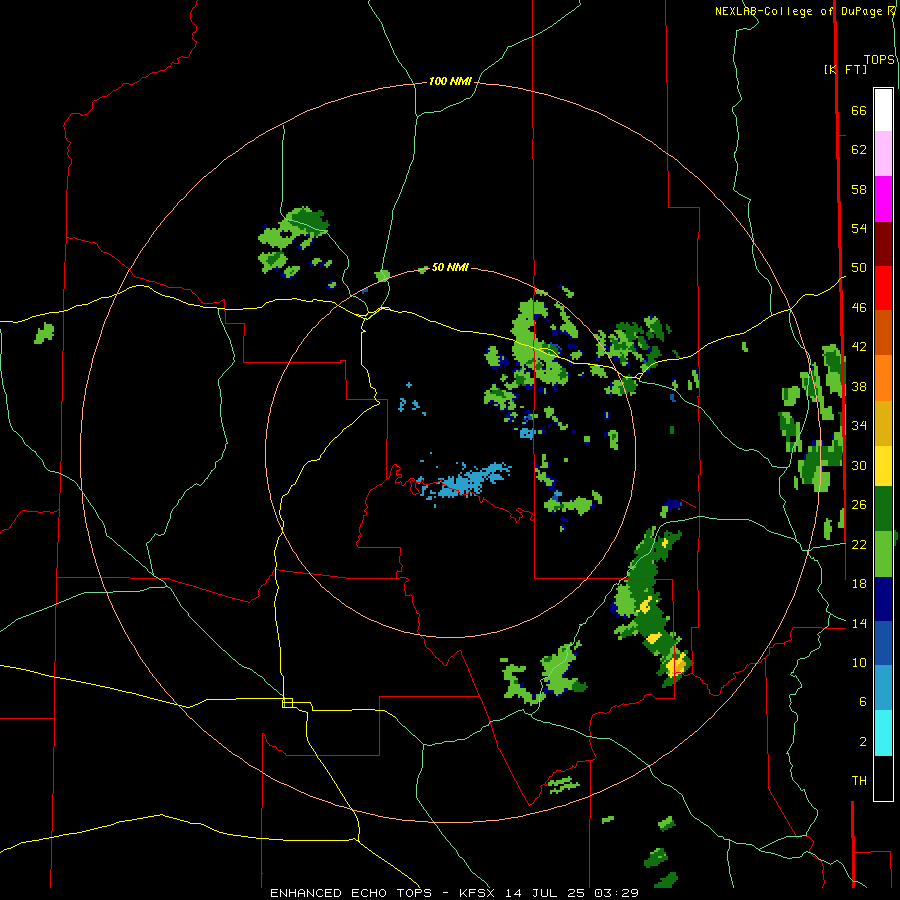Screen dimensions: 900x900
Task: Click the cyan legend color band
Action: tap(883, 733)
